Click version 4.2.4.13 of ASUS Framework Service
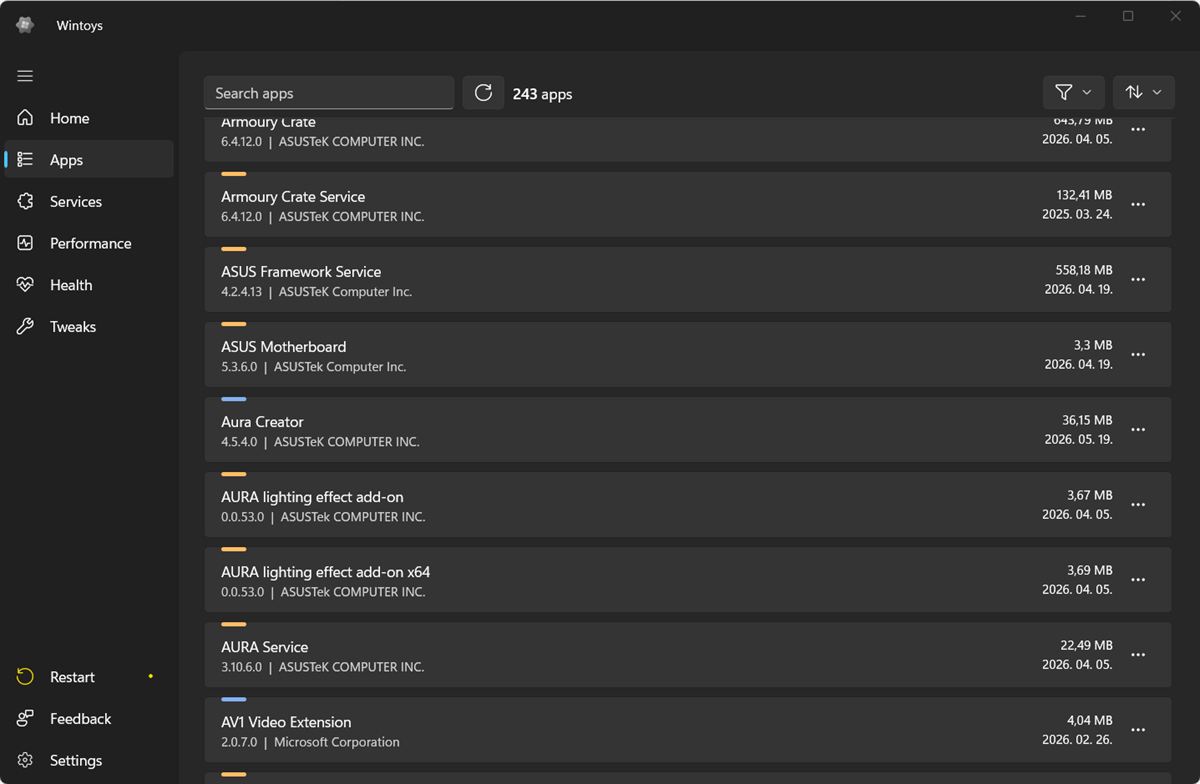The width and height of the screenshot is (1200, 784). (x=241, y=292)
